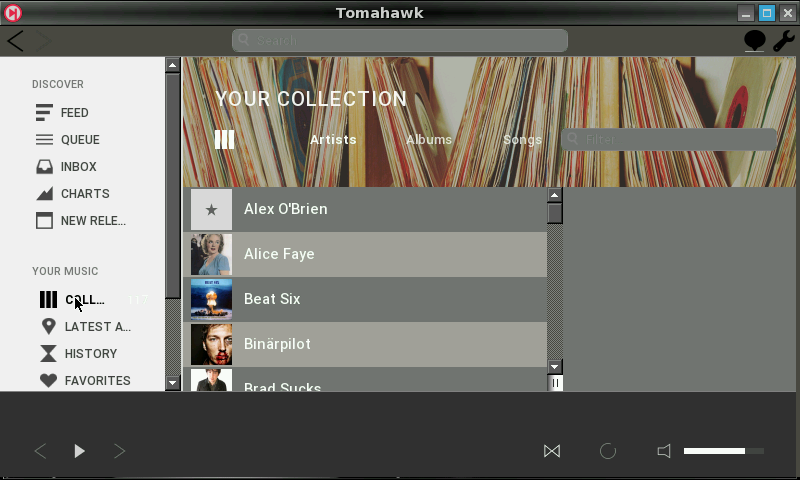Click sidebar scrollbar up arrow
Screen dimensions: 800x480
172,65
